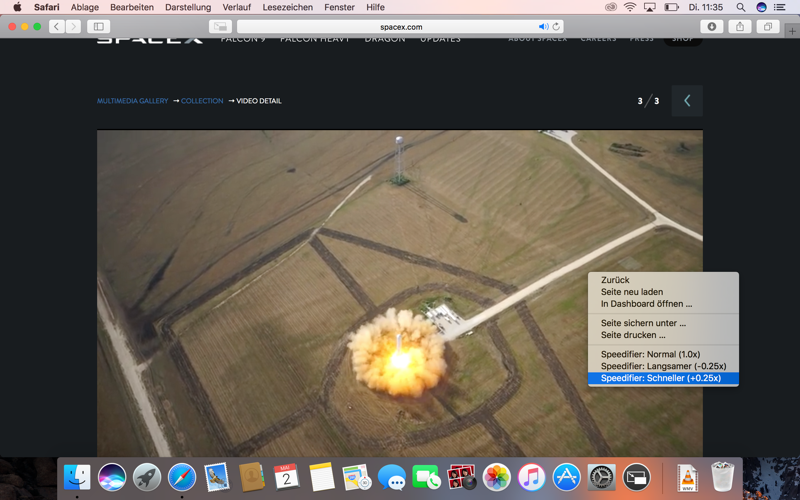
Task: Open iTunes music note in Dock
Action: pyautogui.click(x=532, y=478)
